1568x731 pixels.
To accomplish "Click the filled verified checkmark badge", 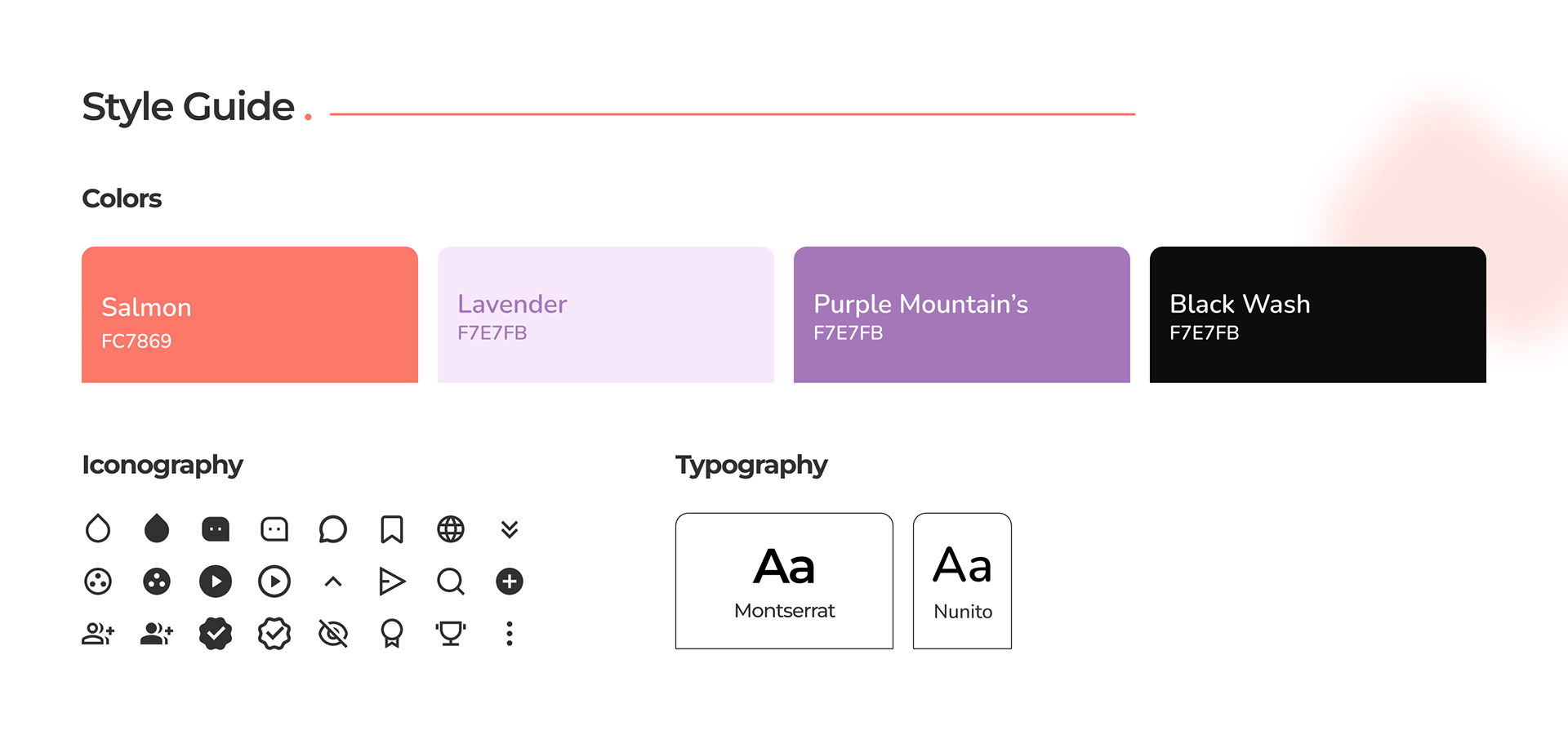I will [216, 633].
